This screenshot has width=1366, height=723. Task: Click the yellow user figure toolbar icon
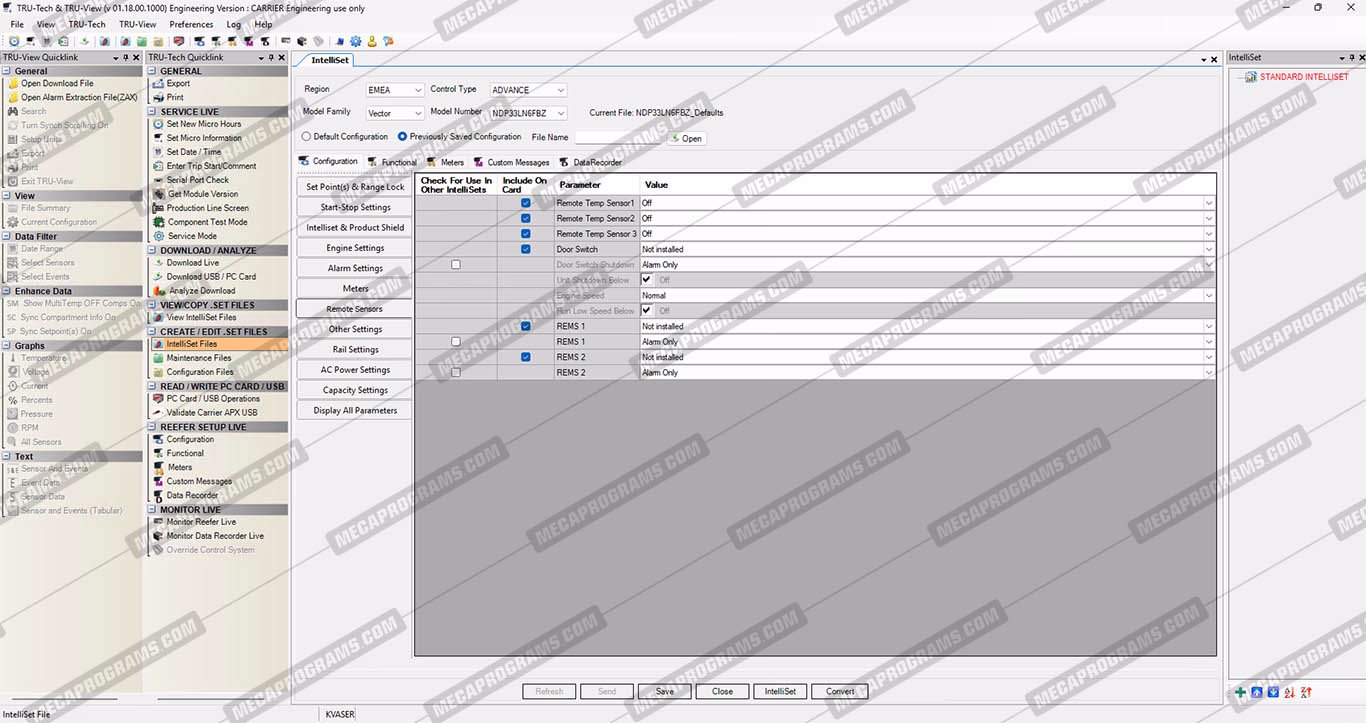pos(372,41)
